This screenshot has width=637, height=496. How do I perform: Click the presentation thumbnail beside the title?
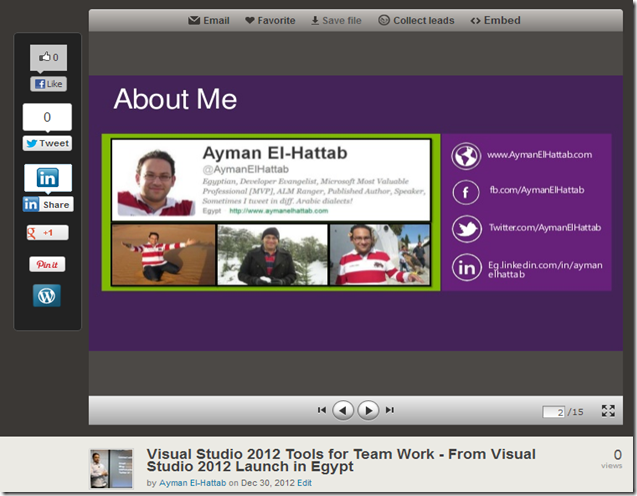point(111,468)
